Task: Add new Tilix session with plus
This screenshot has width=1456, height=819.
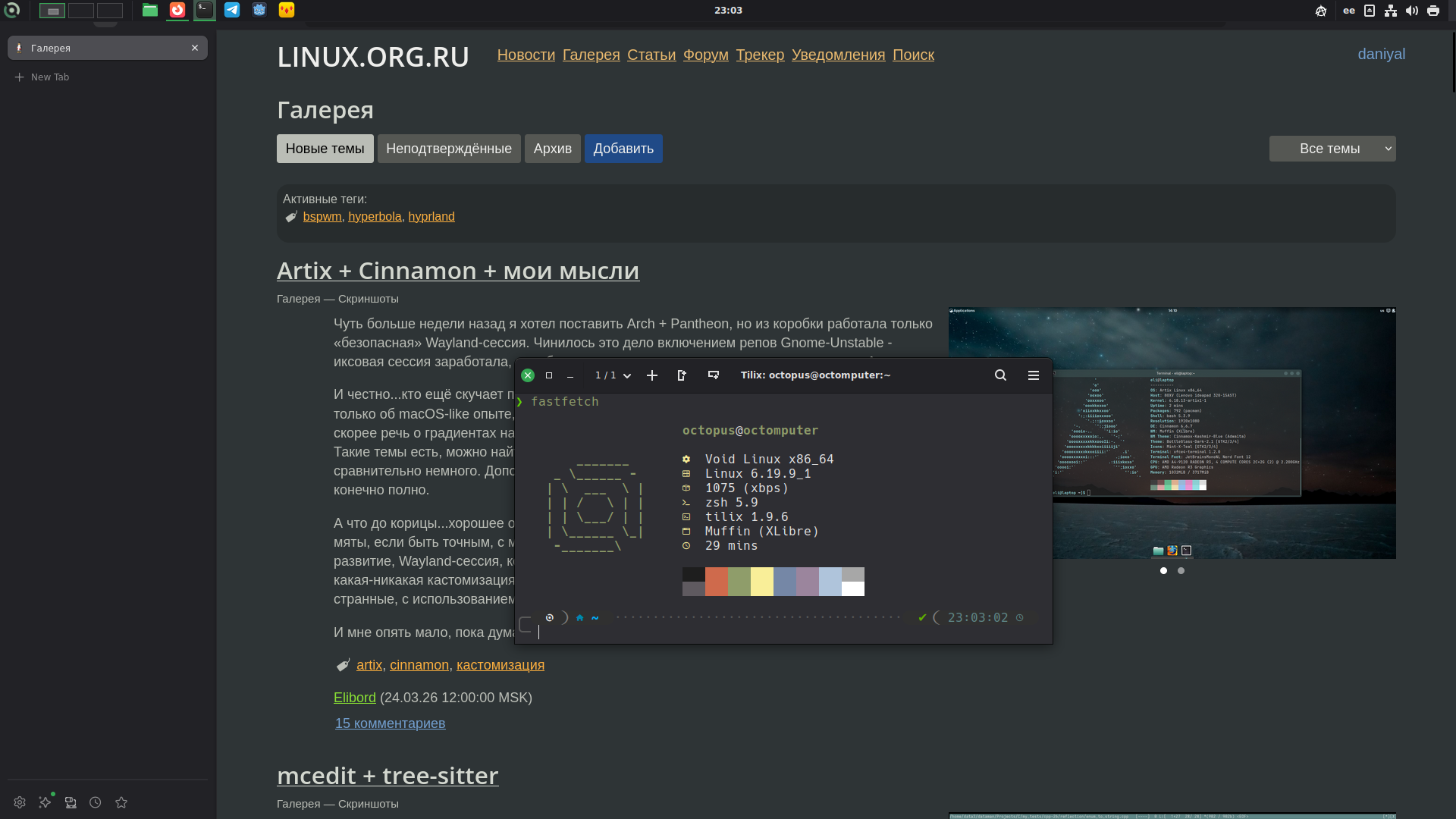Action: (x=651, y=375)
